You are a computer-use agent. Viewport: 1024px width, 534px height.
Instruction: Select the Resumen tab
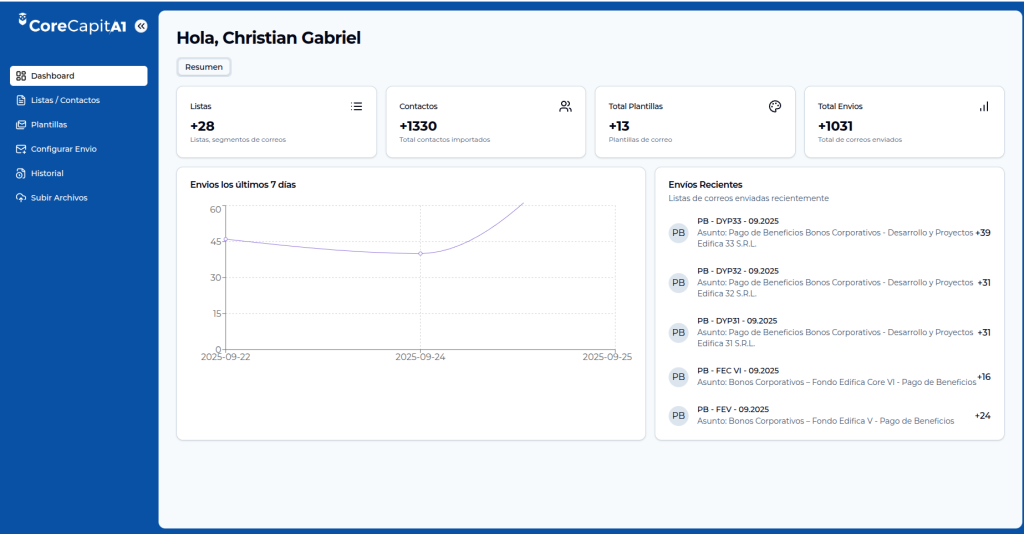[204, 67]
